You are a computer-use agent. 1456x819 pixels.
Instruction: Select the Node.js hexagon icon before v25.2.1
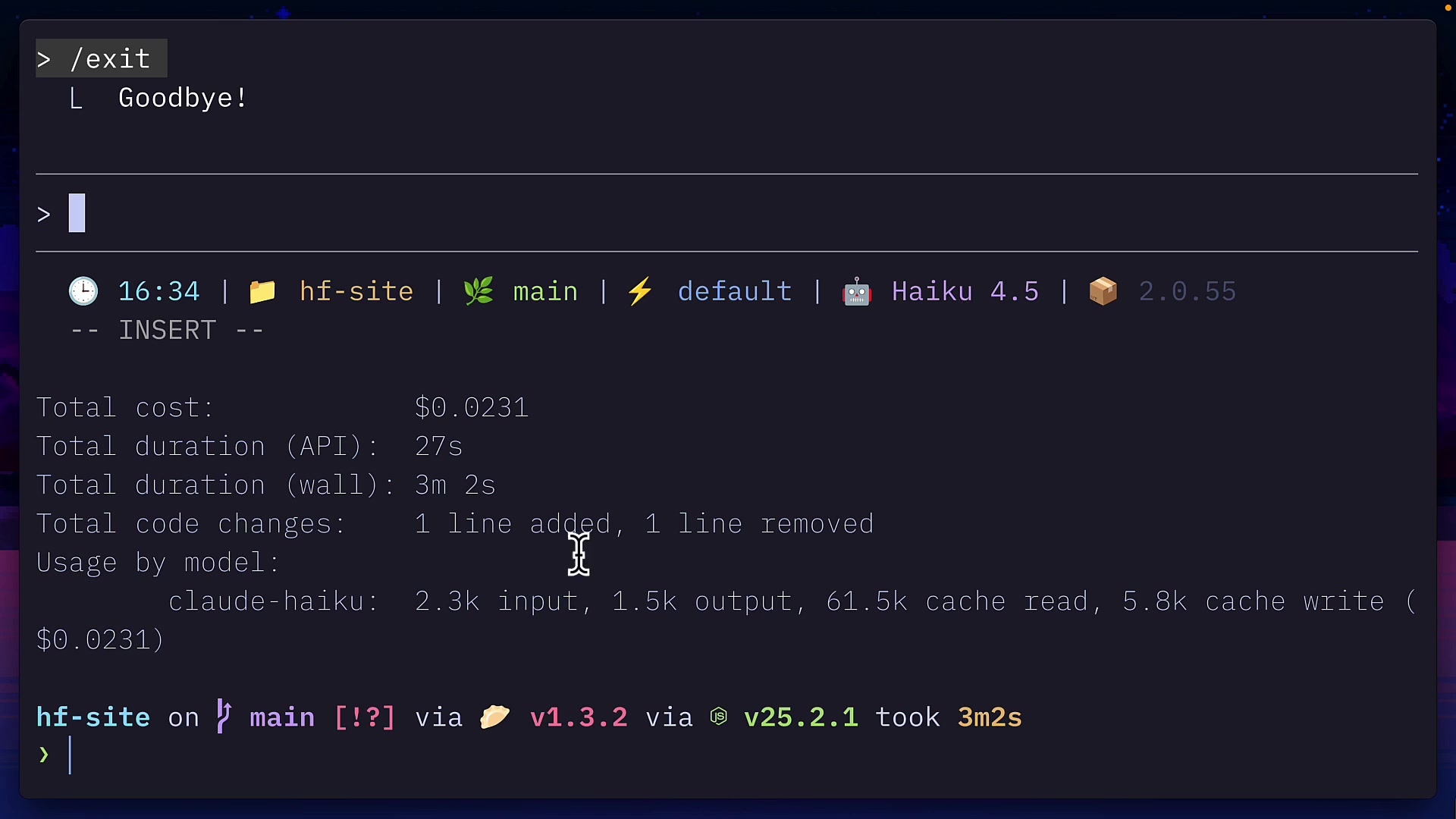click(x=719, y=717)
